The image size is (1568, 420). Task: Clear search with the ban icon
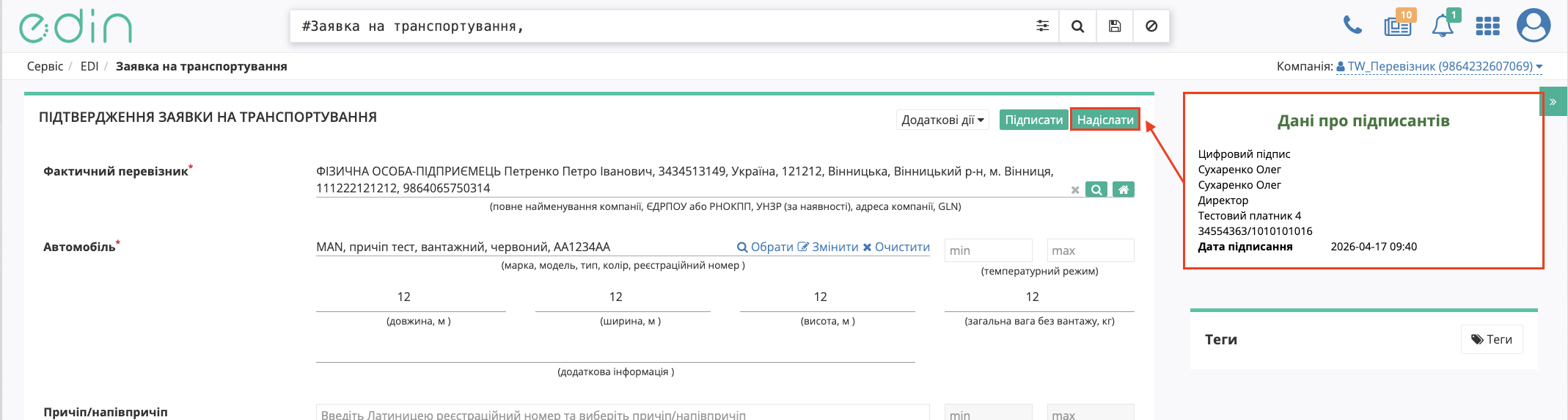[1151, 26]
